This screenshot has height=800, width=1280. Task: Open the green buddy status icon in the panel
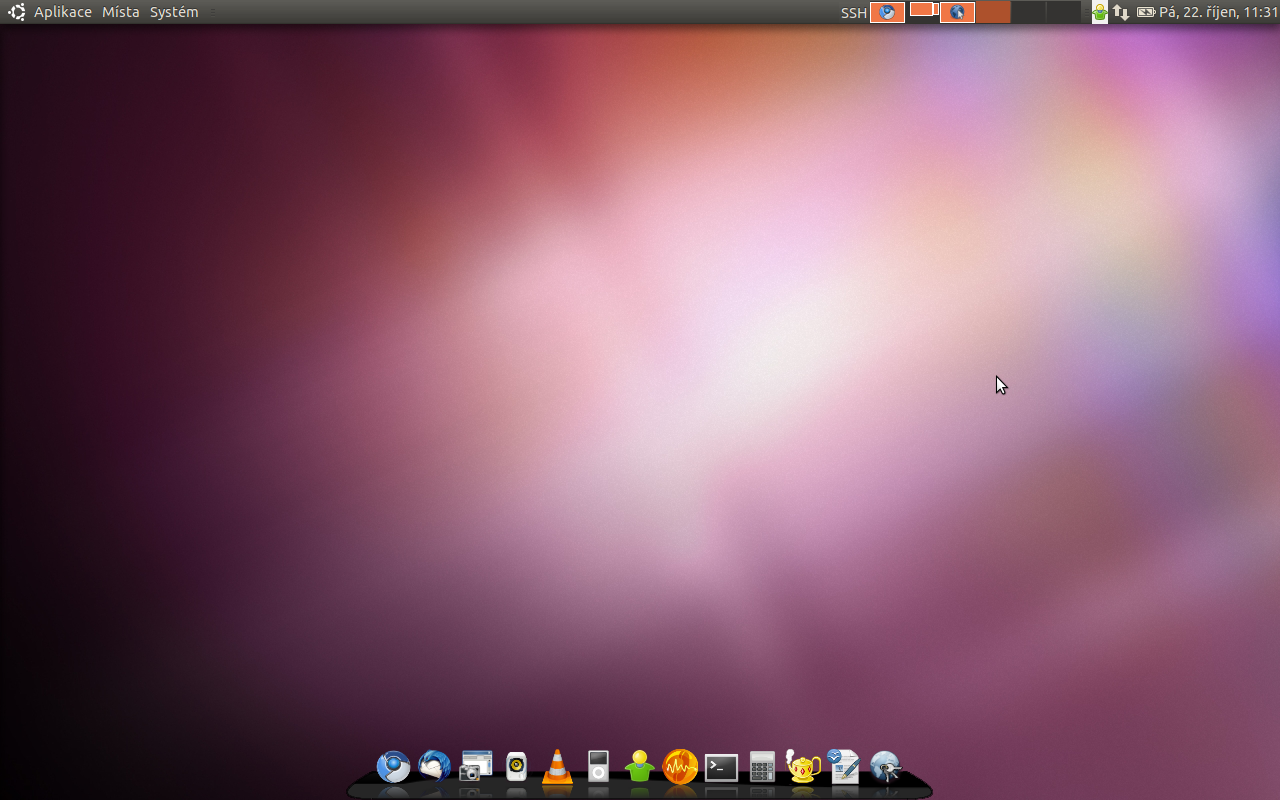[x=1100, y=13]
